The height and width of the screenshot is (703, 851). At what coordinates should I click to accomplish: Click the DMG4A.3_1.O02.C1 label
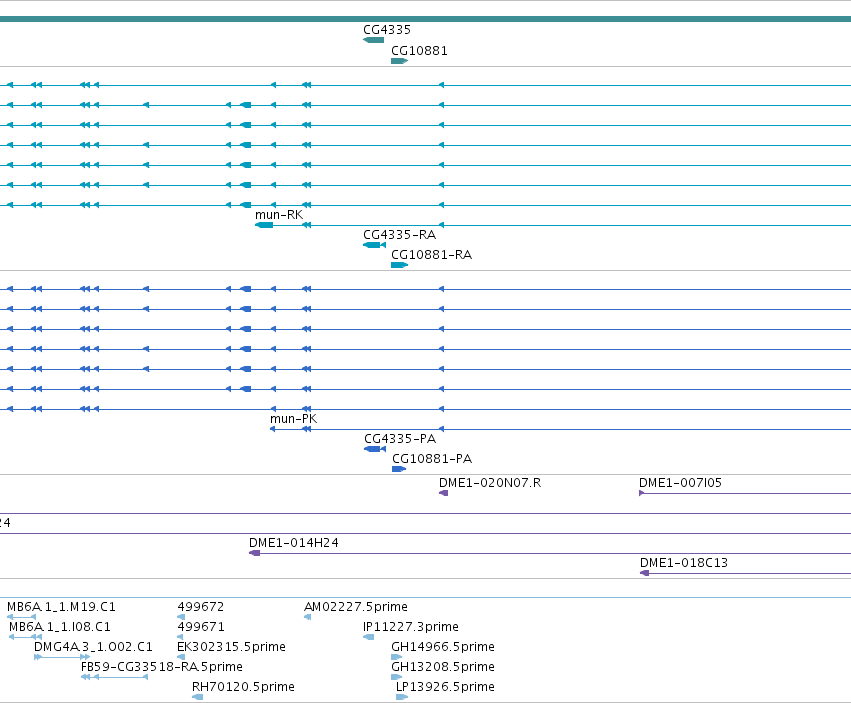[x=93, y=647]
